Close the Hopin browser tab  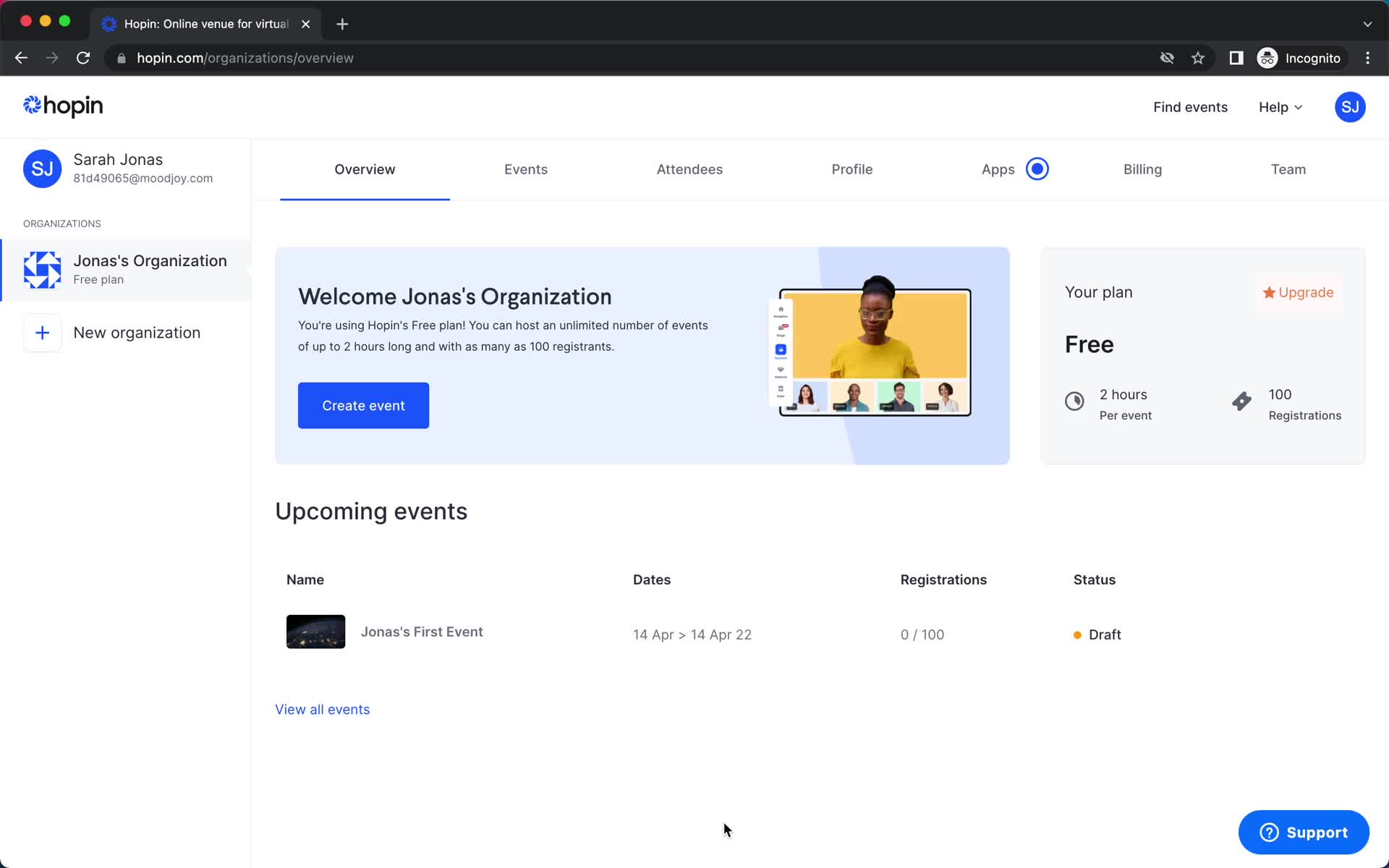306,24
